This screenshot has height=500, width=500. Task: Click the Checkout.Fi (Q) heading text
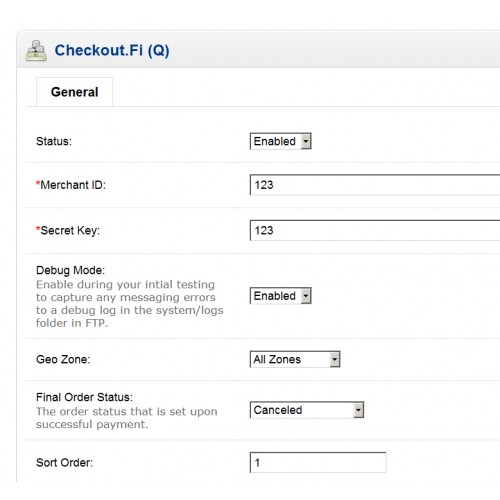point(112,50)
